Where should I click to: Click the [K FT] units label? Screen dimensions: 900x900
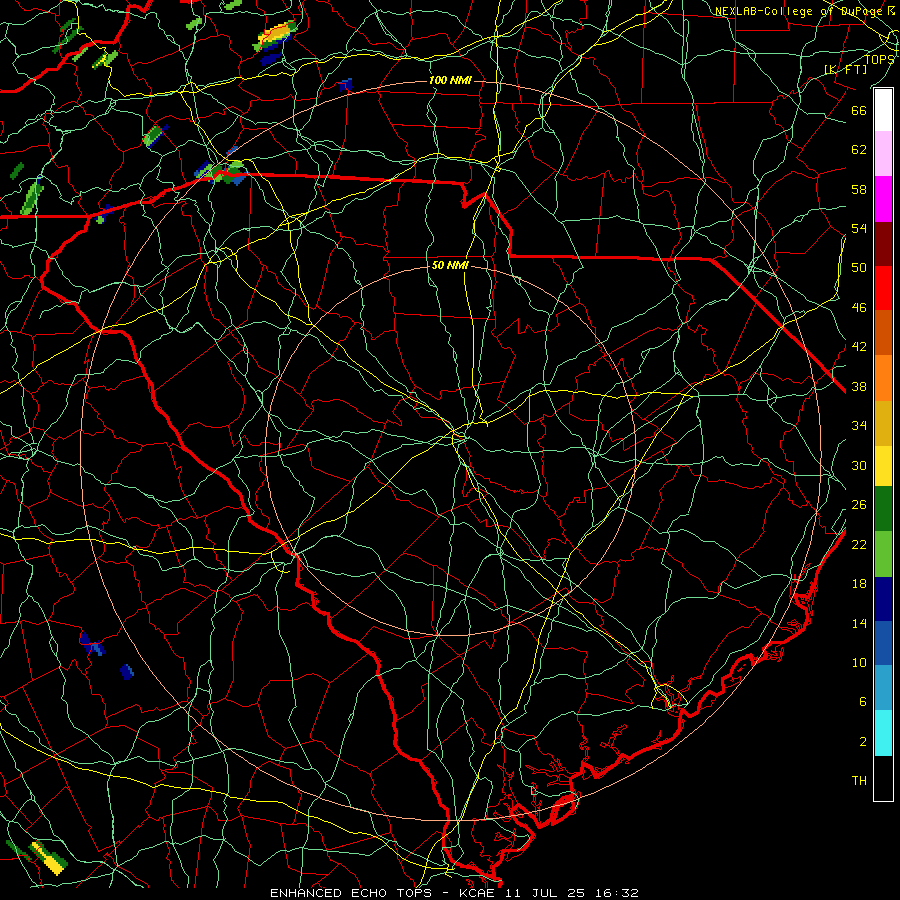point(845,69)
